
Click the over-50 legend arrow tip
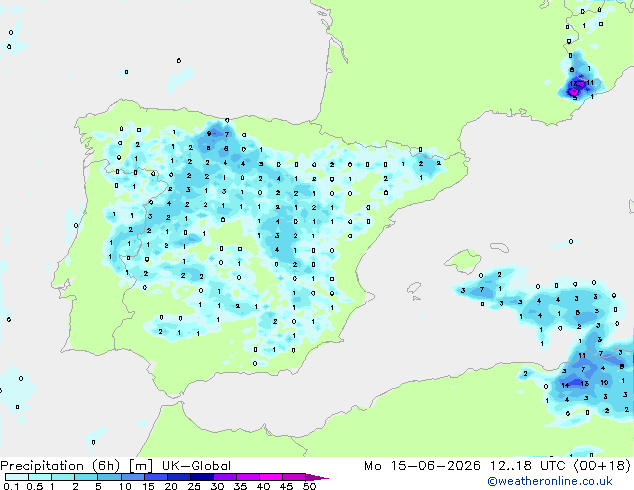(x=317, y=477)
